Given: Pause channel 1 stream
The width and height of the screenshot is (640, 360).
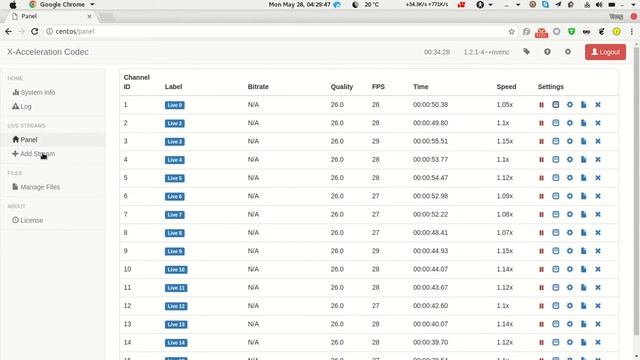Looking at the screenshot, I should pyautogui.click(x=541, y=105).
